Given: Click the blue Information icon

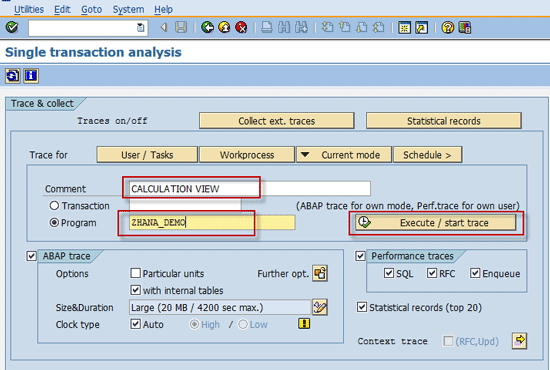Looking at the screenshot, I should click(31, 76).
